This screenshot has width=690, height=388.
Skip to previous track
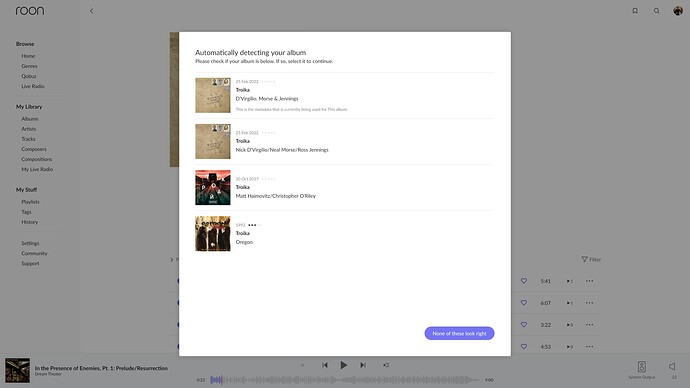pyautogui.click(x=325, y=365)
